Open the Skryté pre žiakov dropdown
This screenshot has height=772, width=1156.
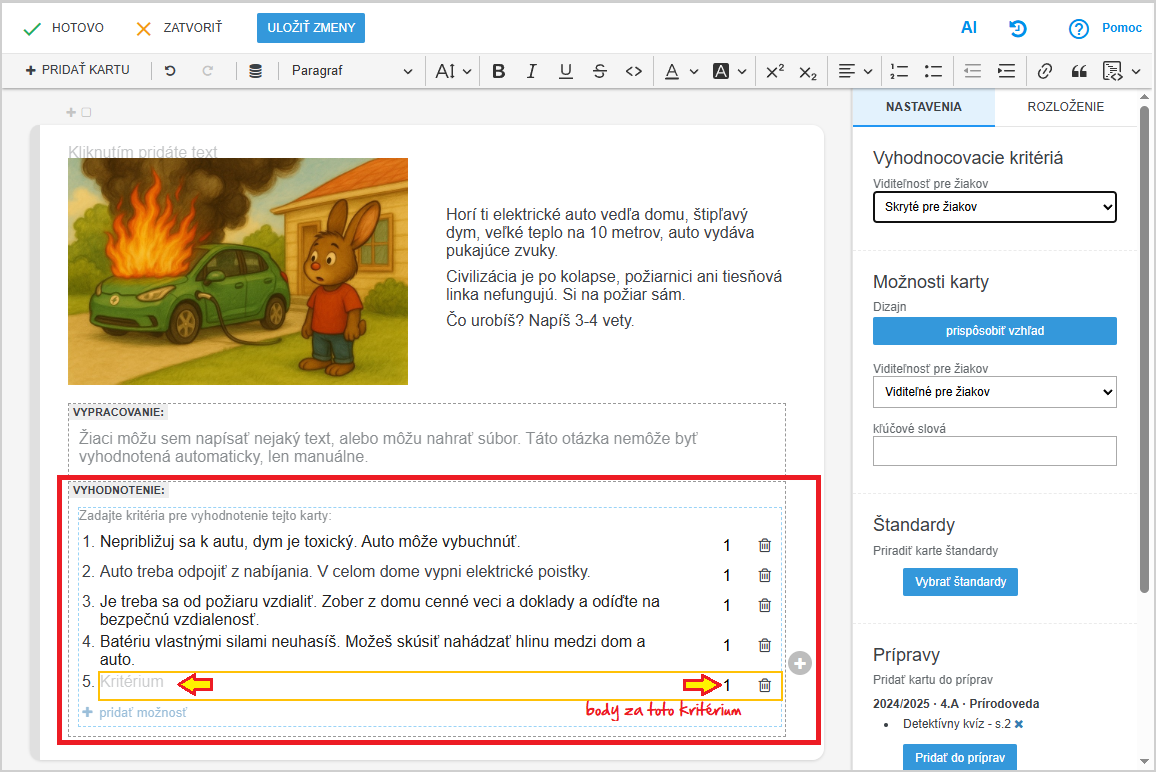point(995,207)
